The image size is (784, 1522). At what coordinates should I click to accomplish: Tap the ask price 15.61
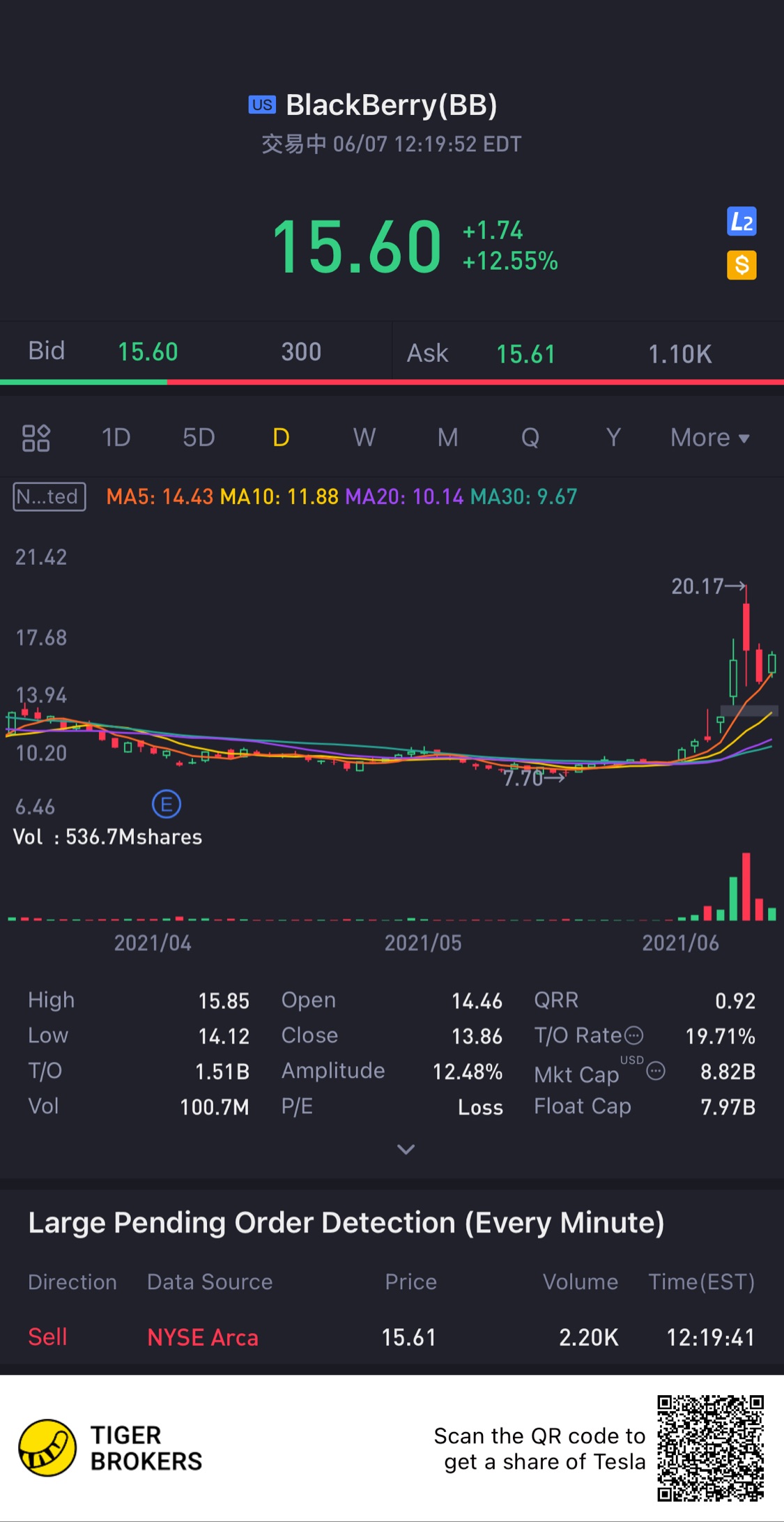(x=525, y=354)
